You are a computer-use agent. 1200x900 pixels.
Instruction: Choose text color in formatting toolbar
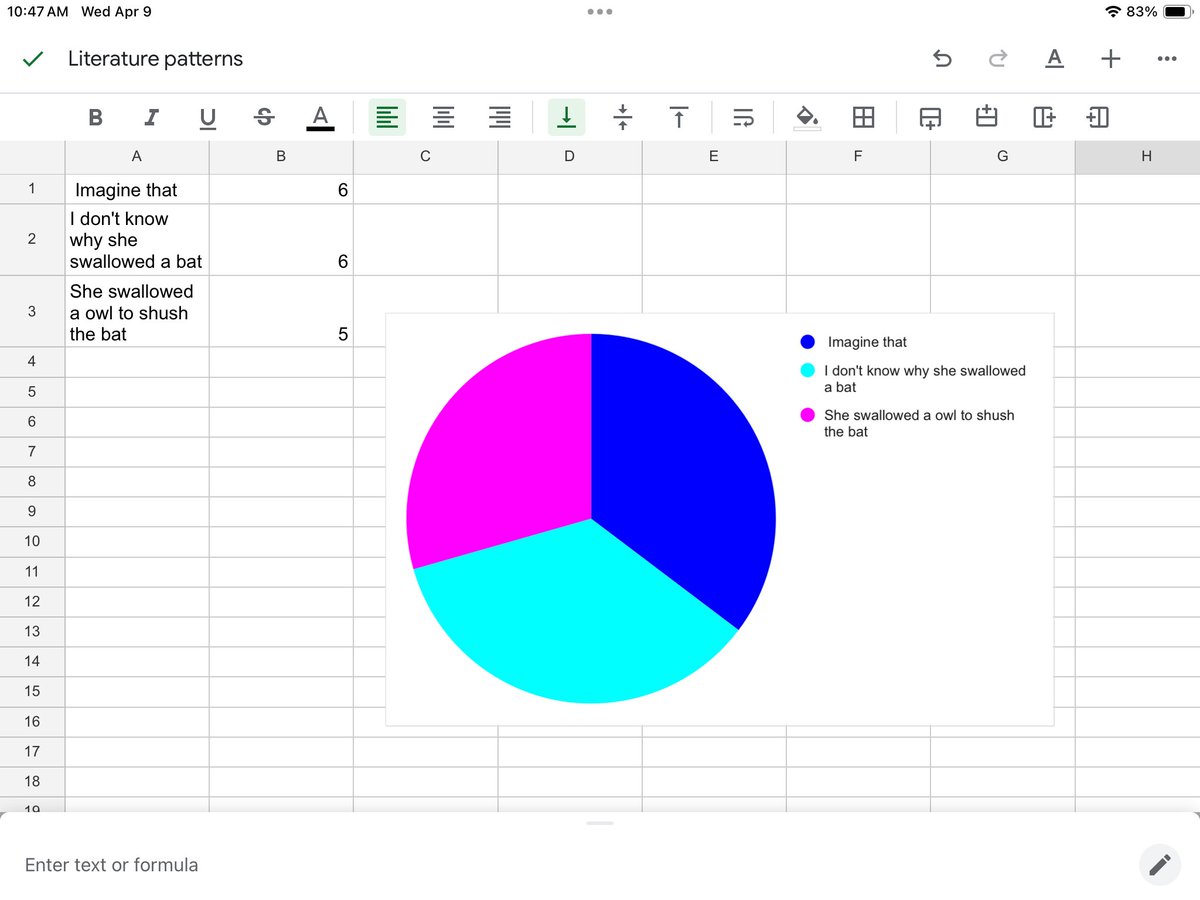click(320, 117)
